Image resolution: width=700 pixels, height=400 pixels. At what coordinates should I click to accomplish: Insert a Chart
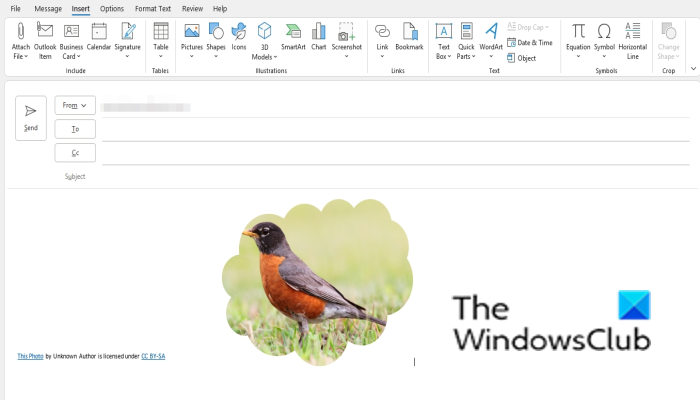pos(319,37)
